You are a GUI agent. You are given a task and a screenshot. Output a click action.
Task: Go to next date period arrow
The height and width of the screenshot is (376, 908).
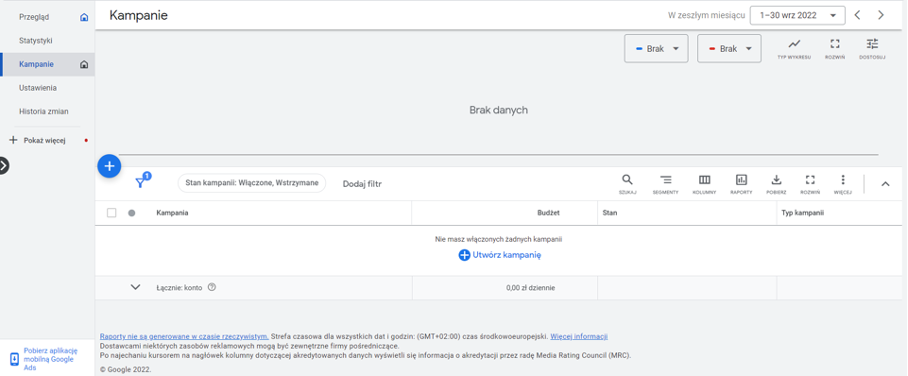pyautogui.click(x=881, y=15)
